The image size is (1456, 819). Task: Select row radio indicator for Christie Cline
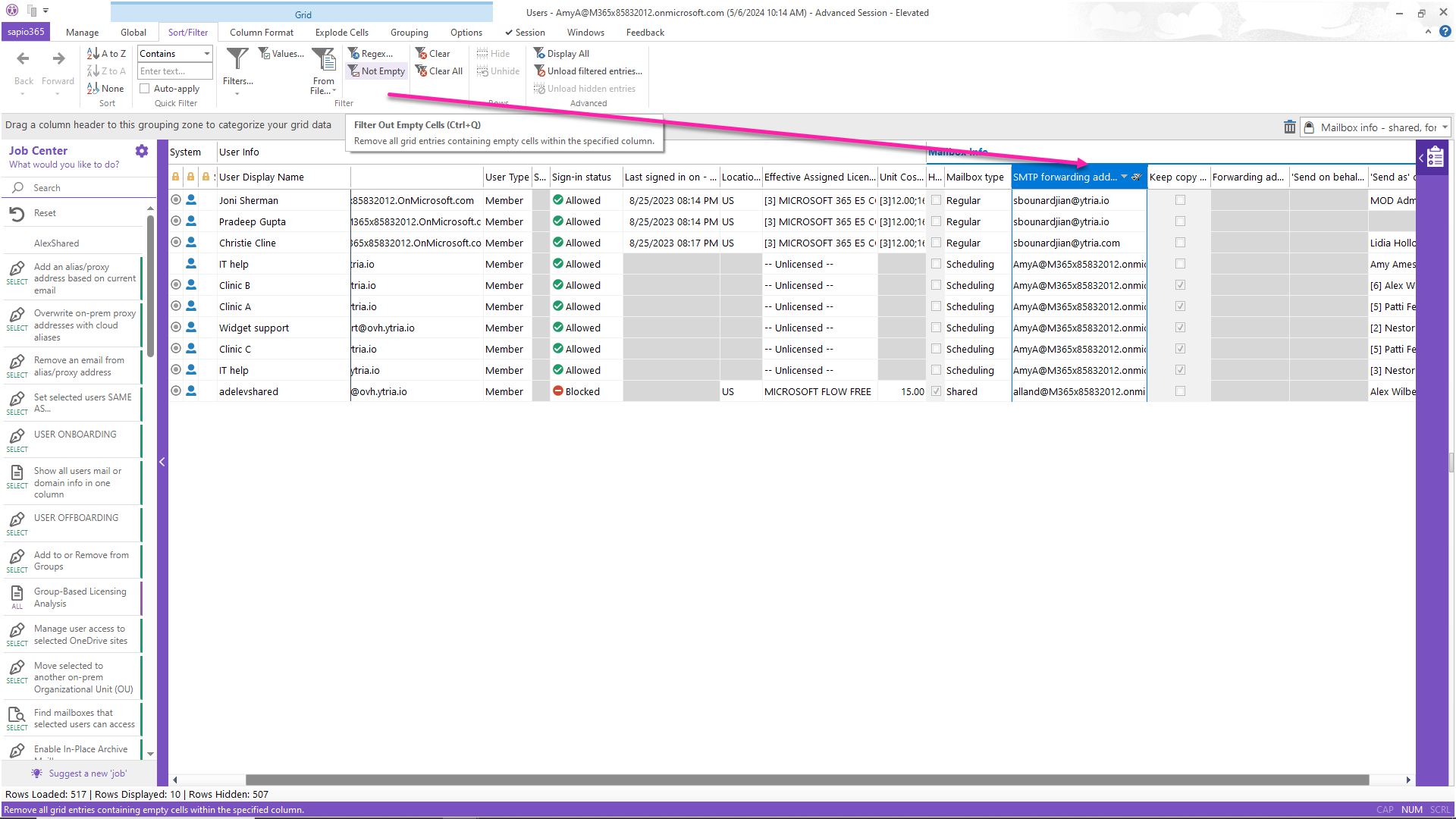pos(176,243)
